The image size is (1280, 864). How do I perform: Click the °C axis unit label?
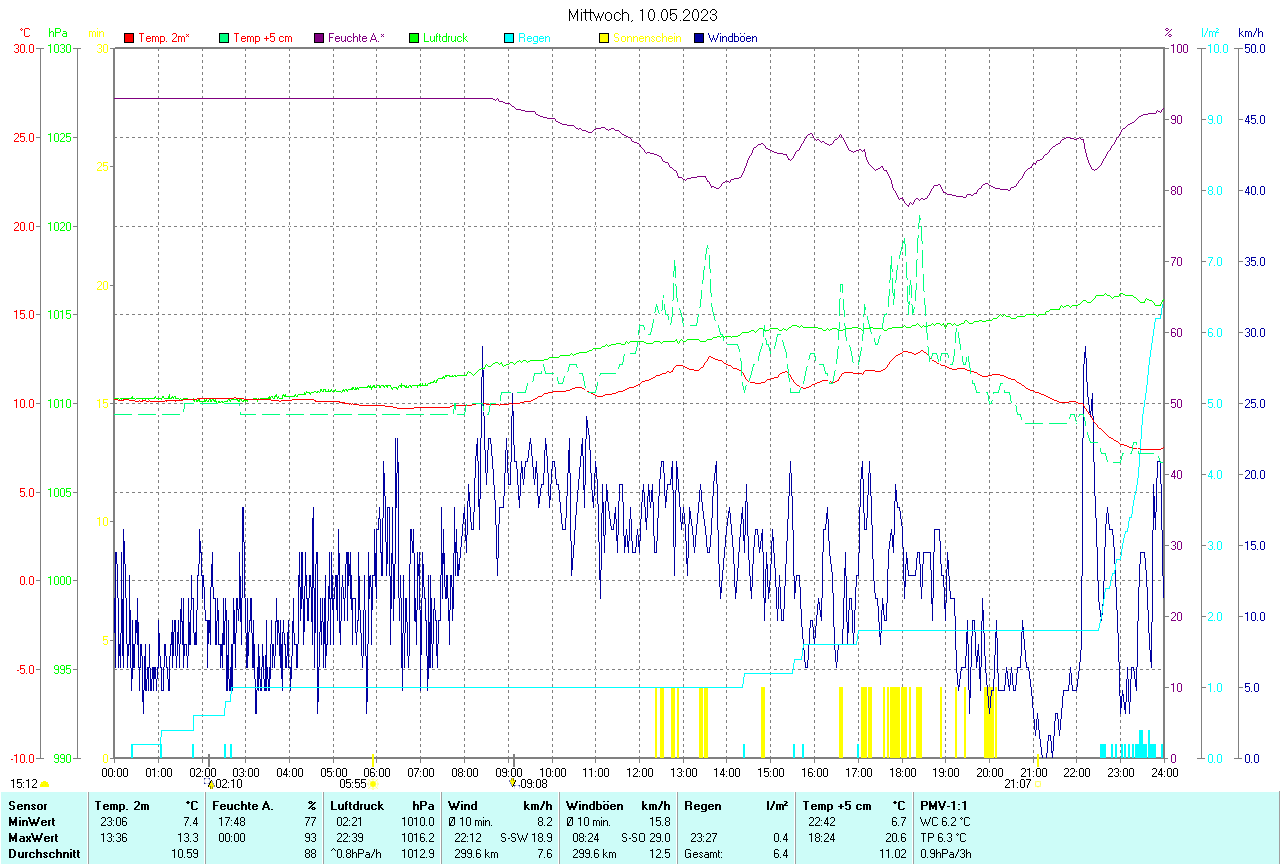27,33
